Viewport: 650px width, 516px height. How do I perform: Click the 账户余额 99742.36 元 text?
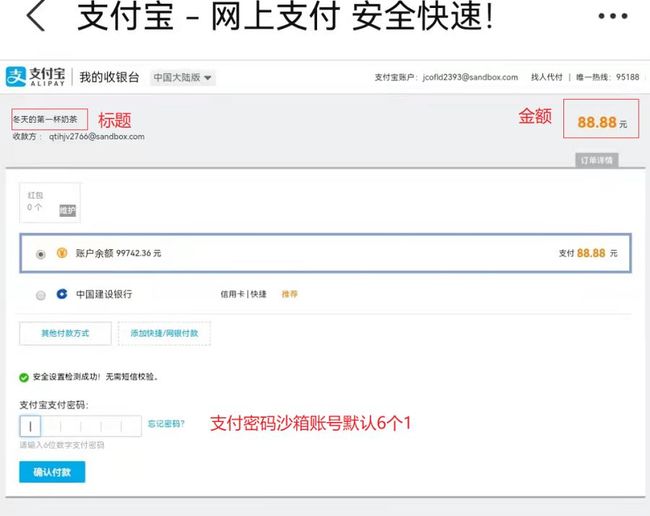[x=118, y=253]
